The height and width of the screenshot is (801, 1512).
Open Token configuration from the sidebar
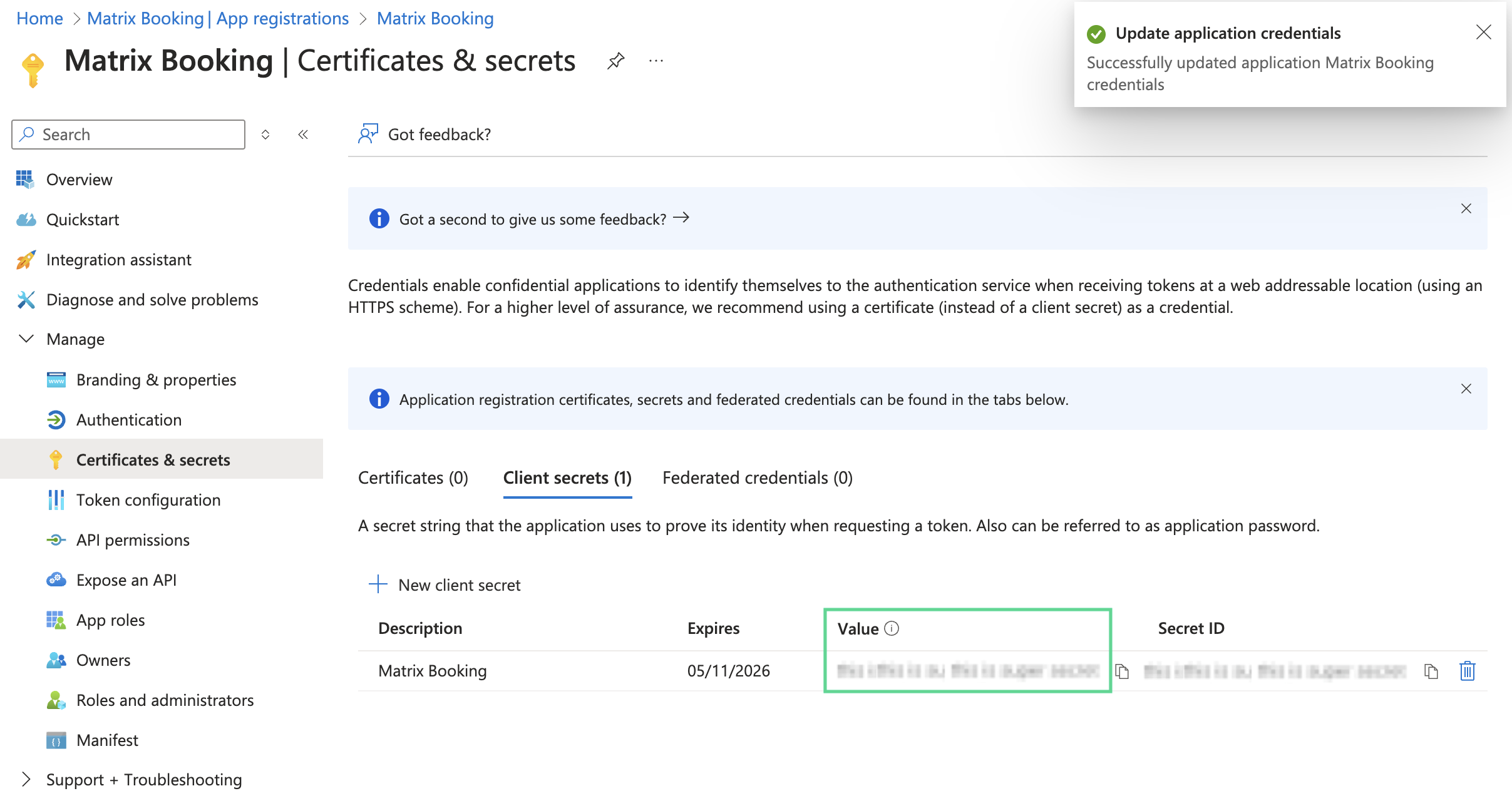point(148,499)
